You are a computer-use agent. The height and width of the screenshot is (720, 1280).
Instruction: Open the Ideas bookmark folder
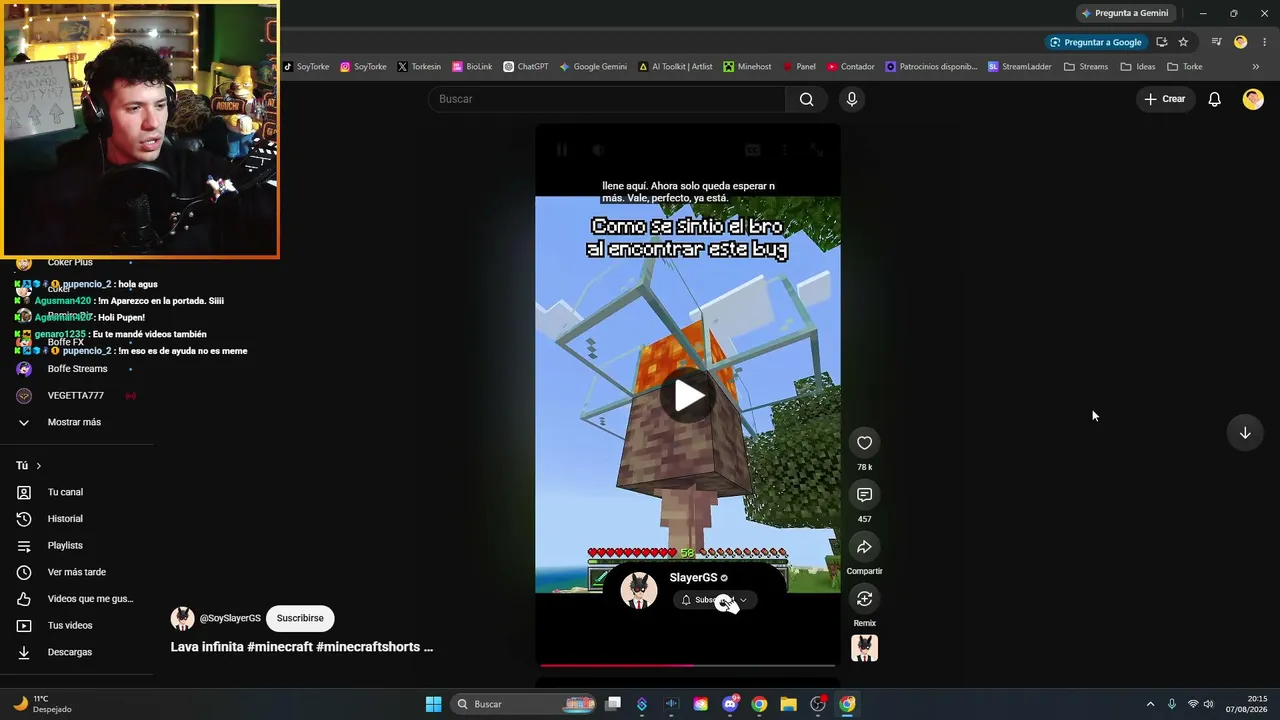point(1138,67)
